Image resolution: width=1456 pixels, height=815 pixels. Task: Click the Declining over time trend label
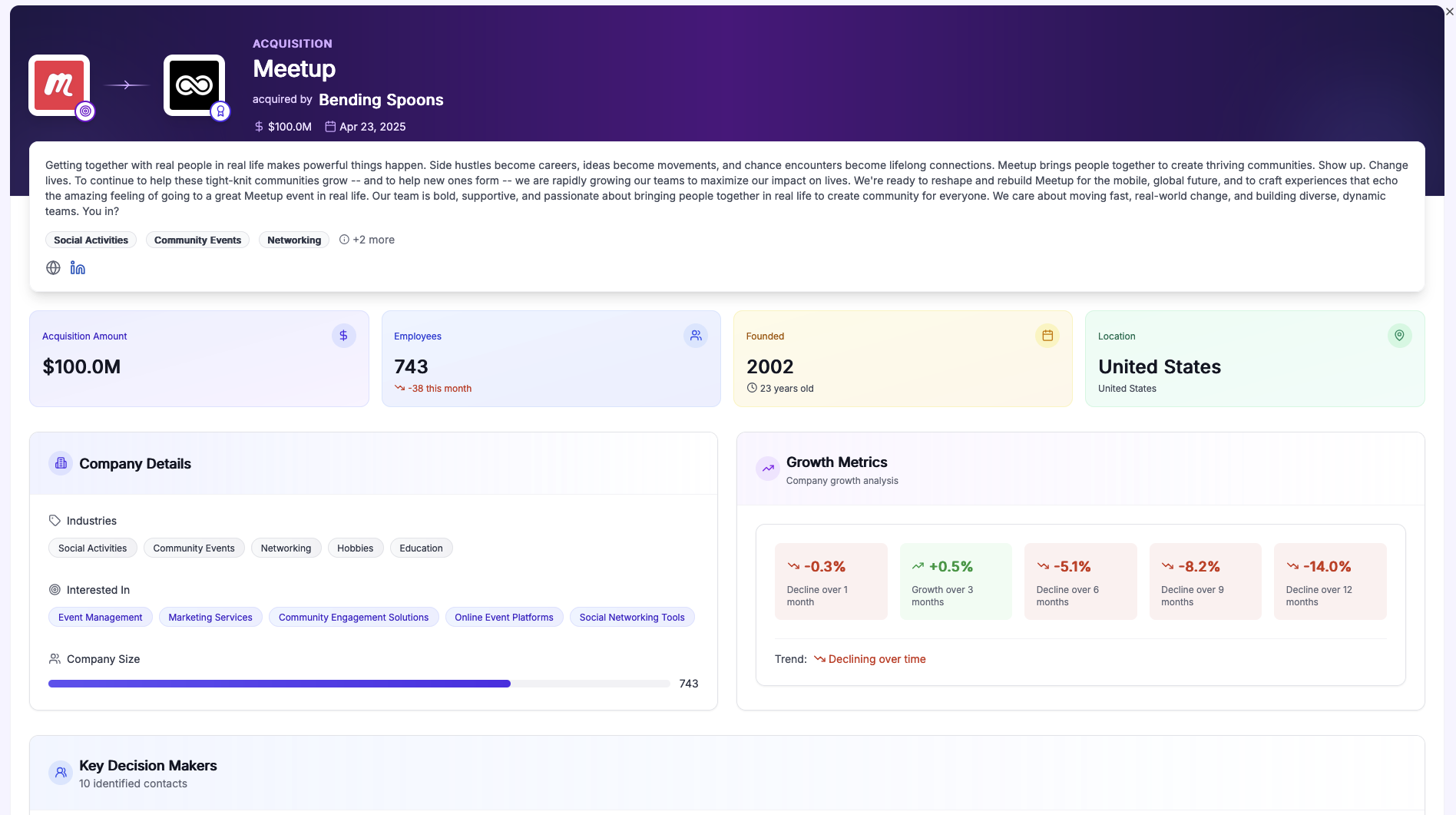[870, 659]
